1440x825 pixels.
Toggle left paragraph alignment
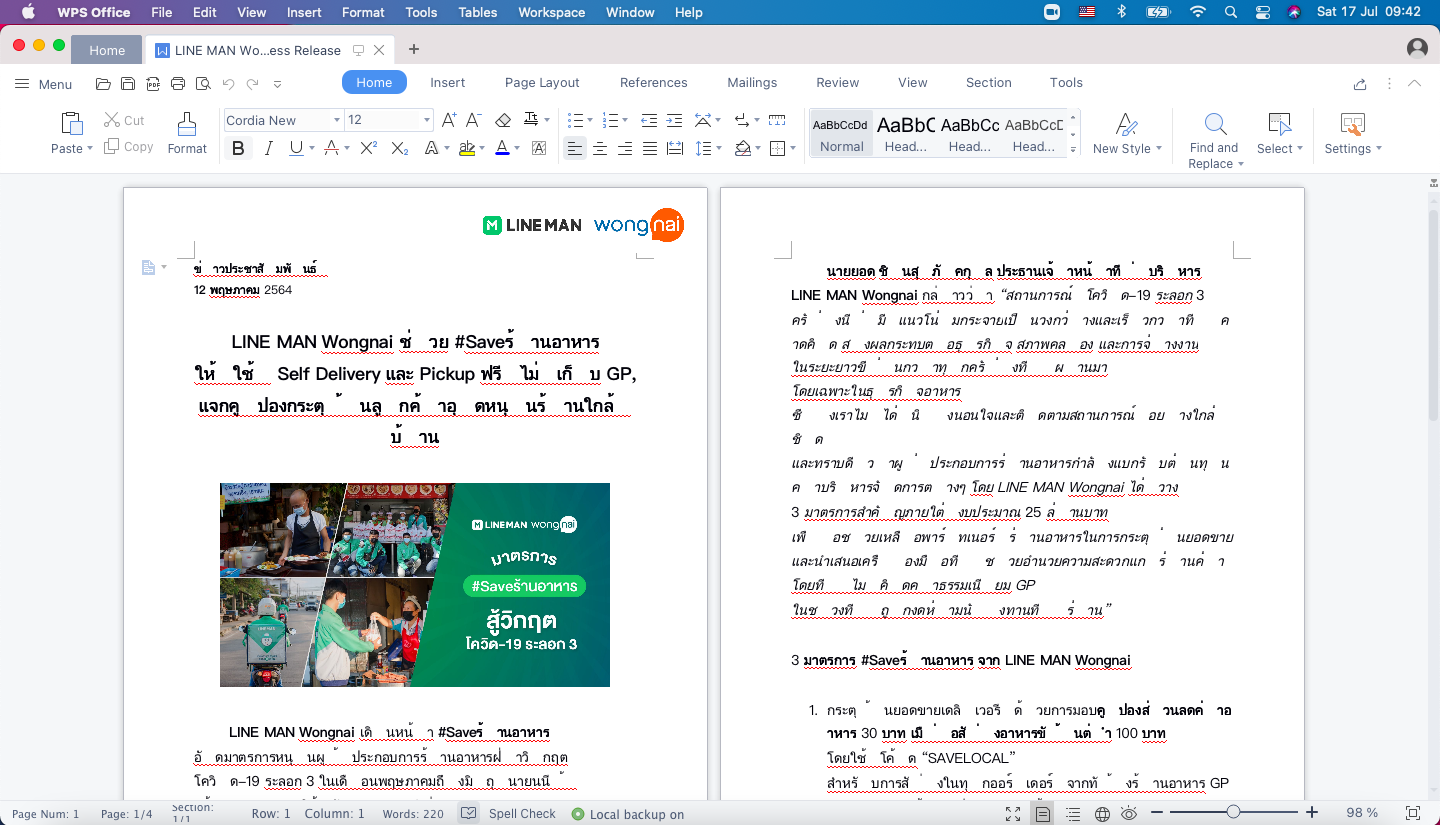575,148
